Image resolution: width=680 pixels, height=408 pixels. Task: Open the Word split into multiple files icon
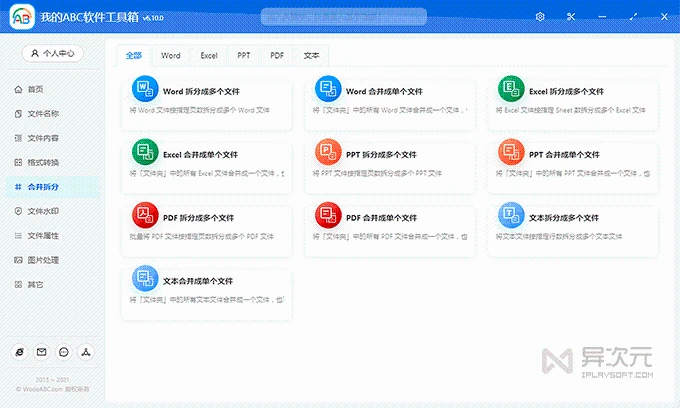[x=145, y=89]
